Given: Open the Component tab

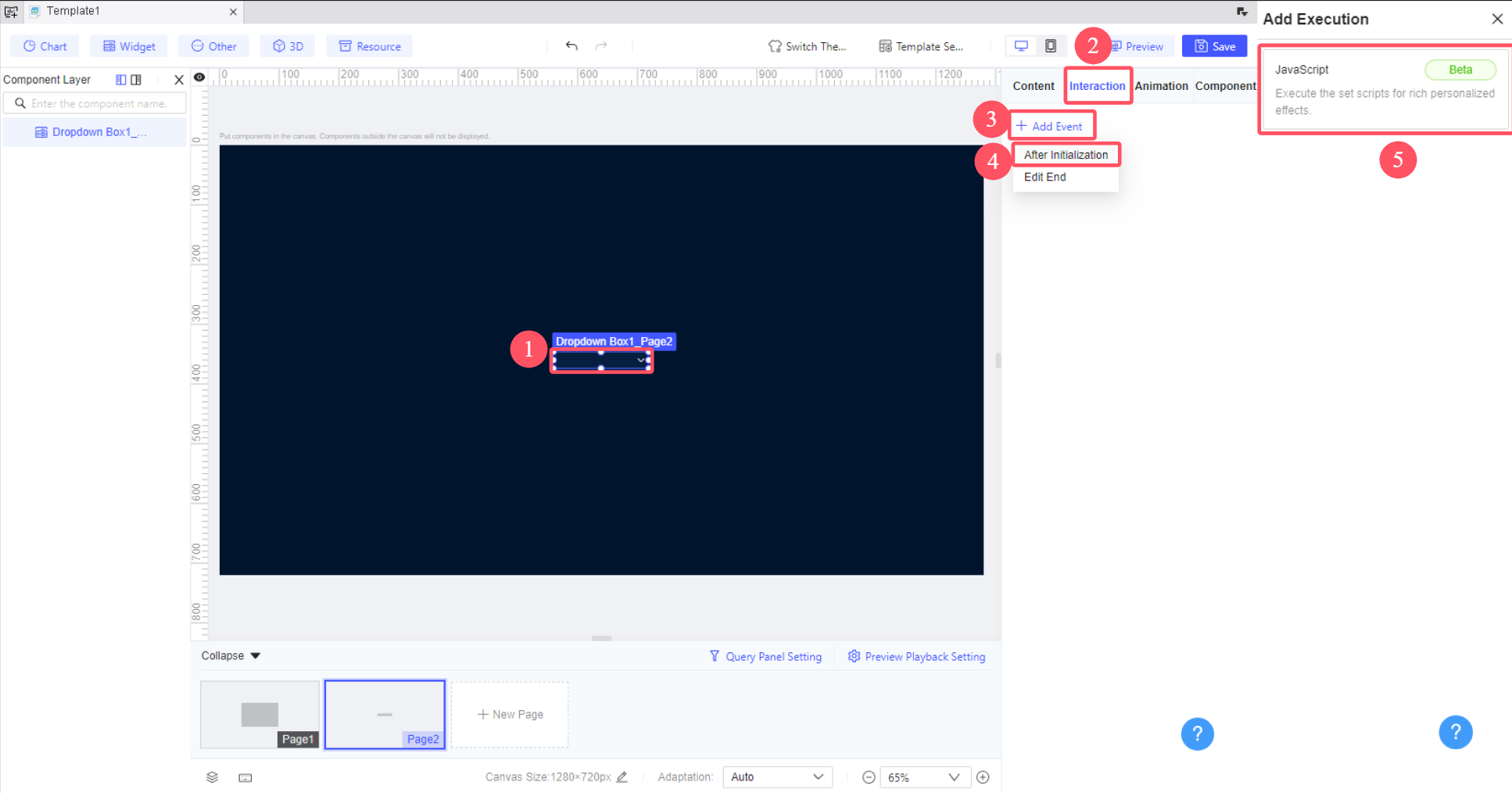Looking at the screenshot, I should (1225, 86).
